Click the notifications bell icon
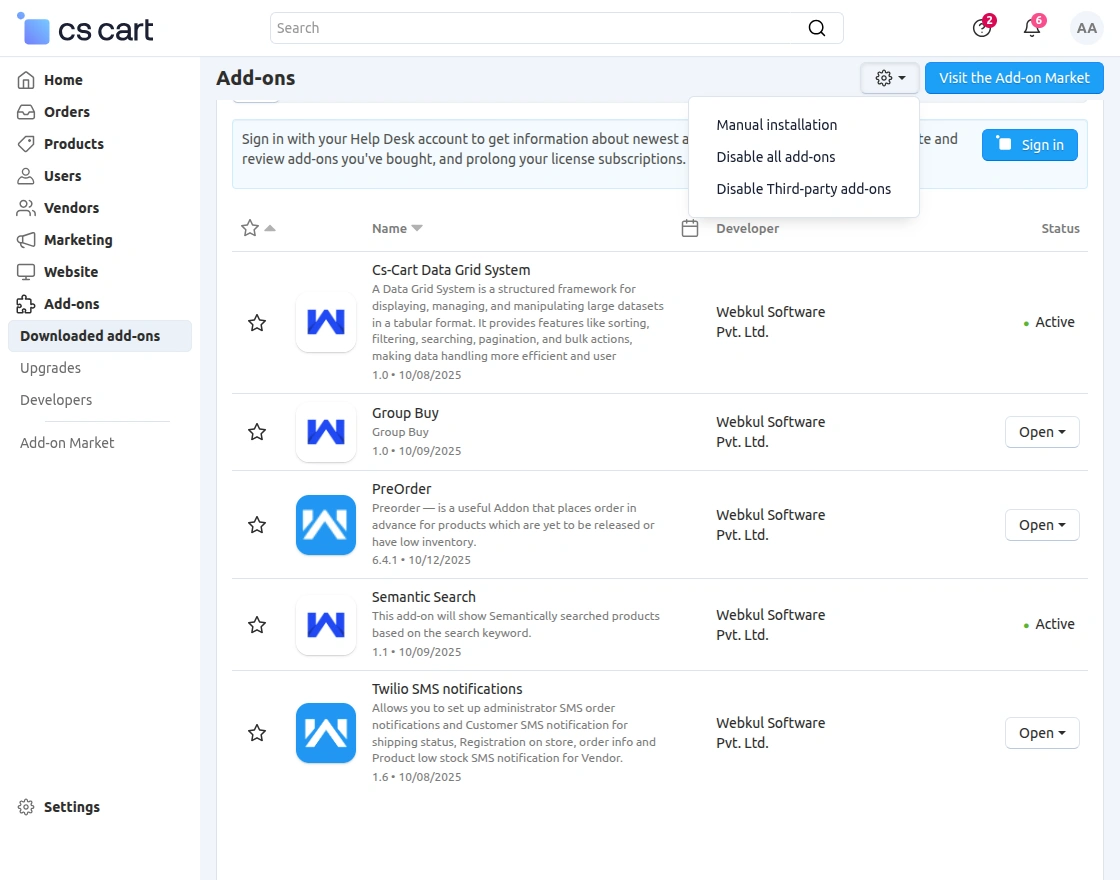 pos(1031,28)
